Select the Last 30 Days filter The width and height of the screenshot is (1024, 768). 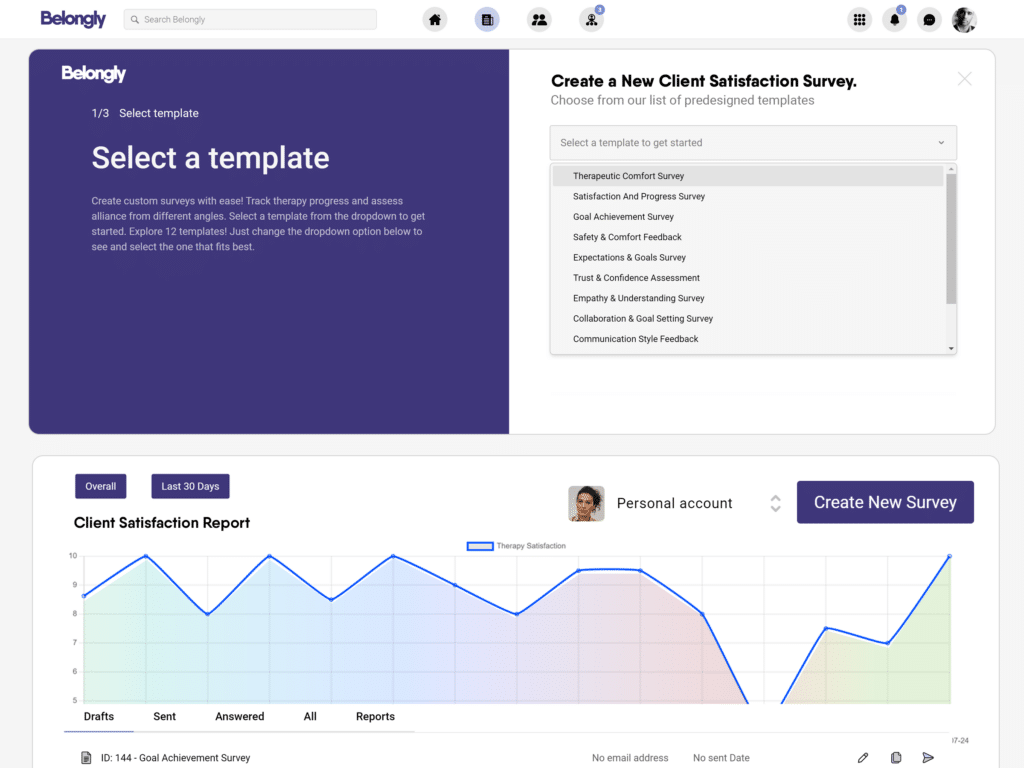[x=190, y=487]
